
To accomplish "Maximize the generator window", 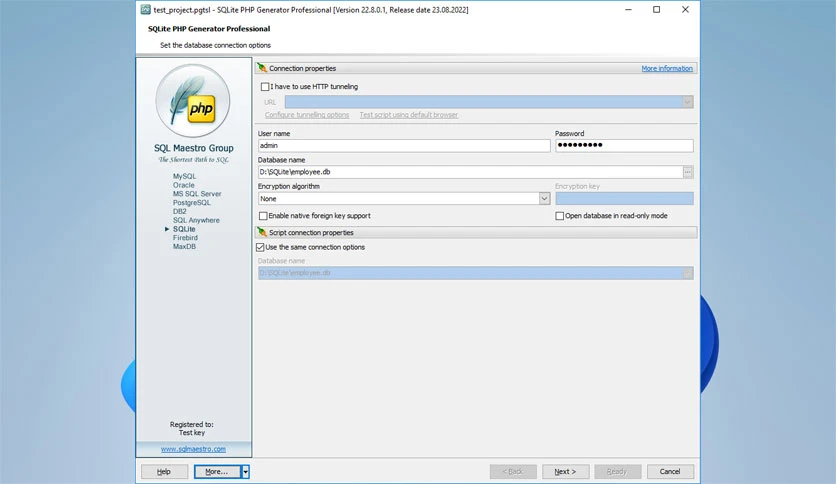I will pyautogui.click(x=657, y=10).
